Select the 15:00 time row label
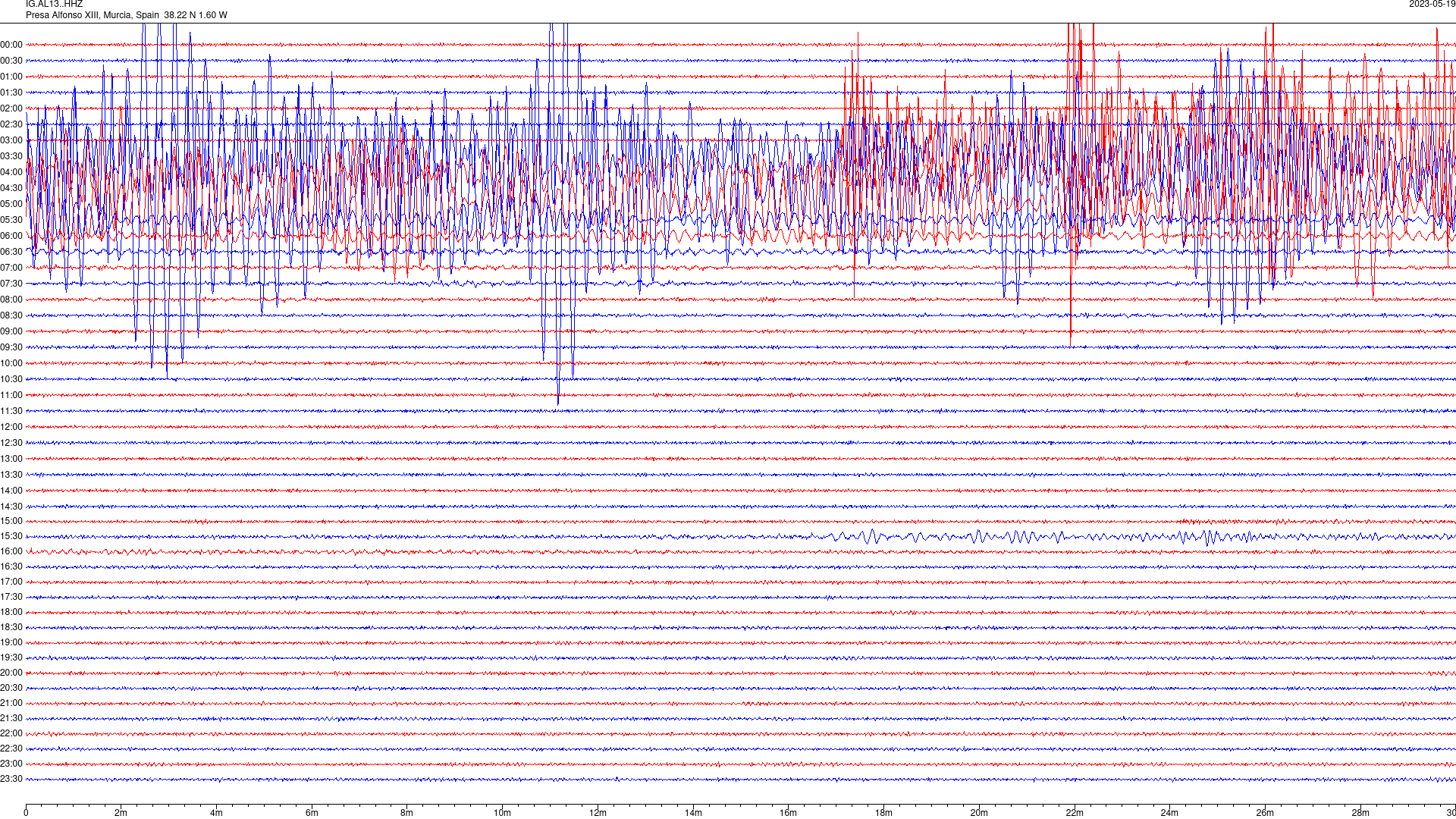 click(x=11, y=521)
